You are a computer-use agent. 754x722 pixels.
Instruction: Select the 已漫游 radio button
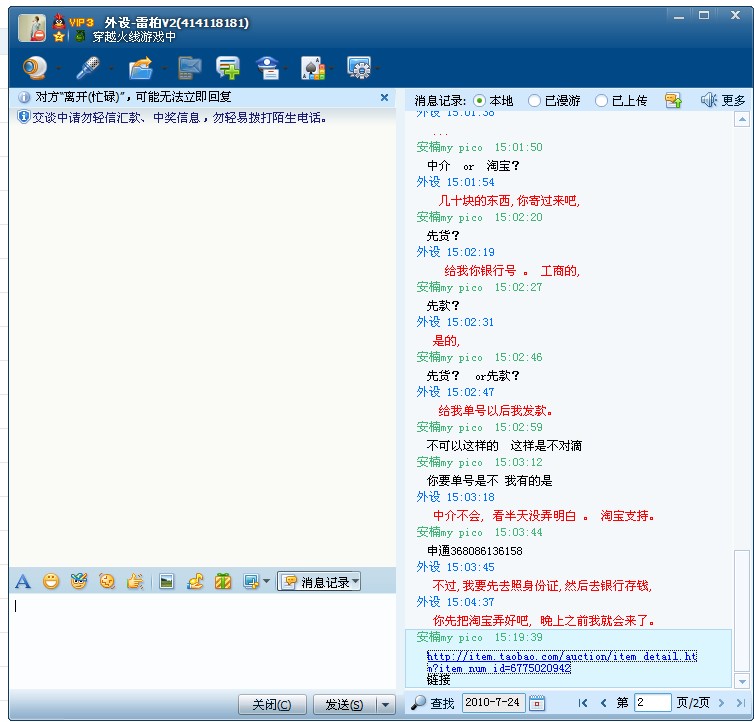click(x=534, y=101)
